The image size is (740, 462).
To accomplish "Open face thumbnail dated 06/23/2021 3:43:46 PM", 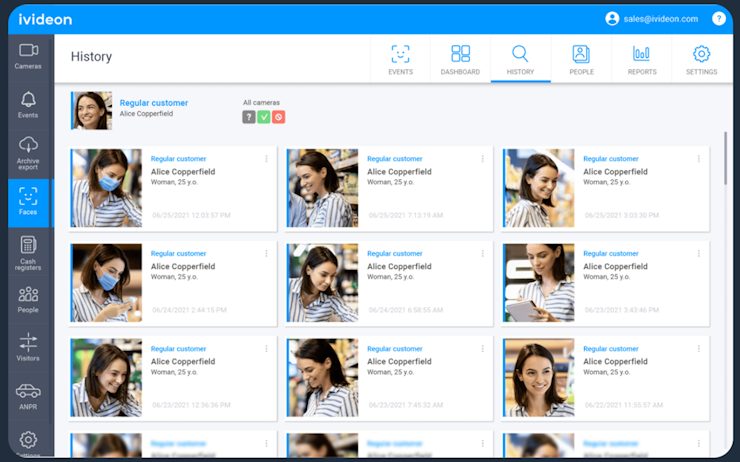I will pyautogui.click(x=539, y=283).
